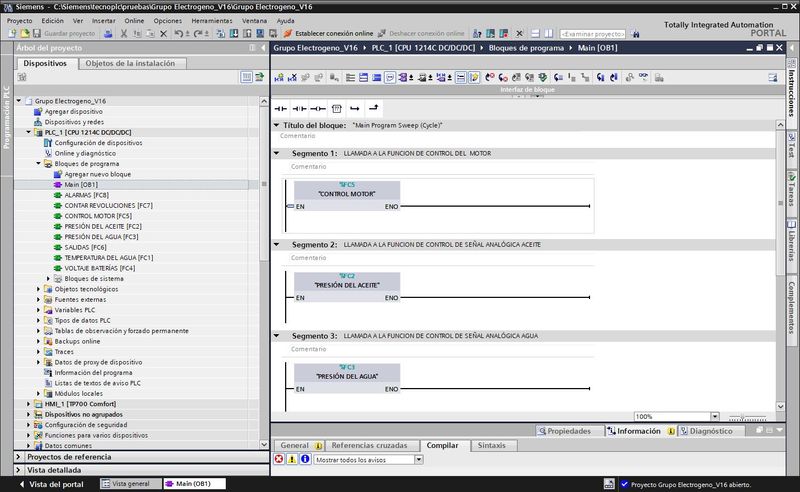Click the redo arrow icon

coord(197,34)
